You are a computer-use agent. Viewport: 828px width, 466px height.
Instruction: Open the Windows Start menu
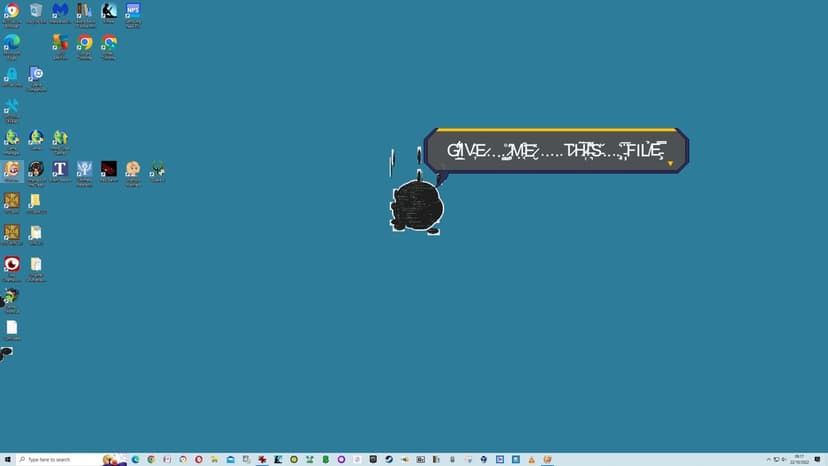(x=7, y=460)
